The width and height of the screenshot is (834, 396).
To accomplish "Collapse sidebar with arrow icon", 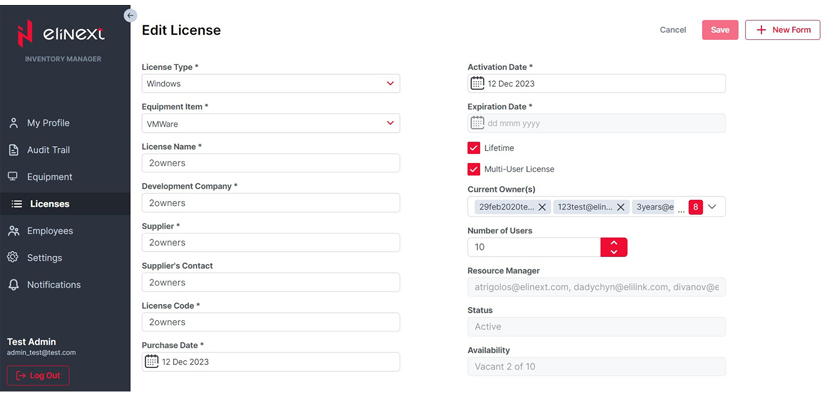I will coord(130,15).
